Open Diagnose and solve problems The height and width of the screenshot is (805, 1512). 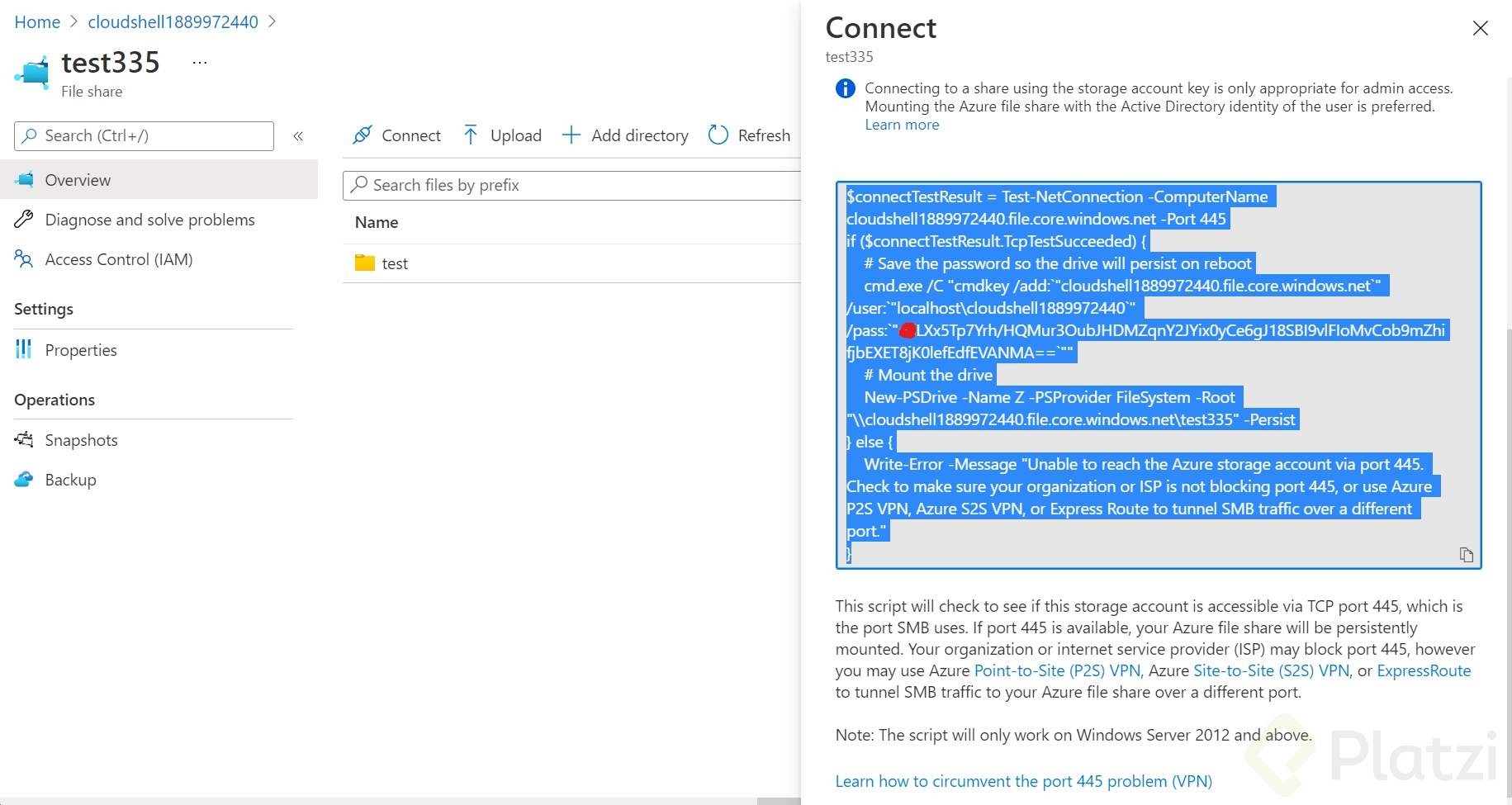tap(149, 220)
